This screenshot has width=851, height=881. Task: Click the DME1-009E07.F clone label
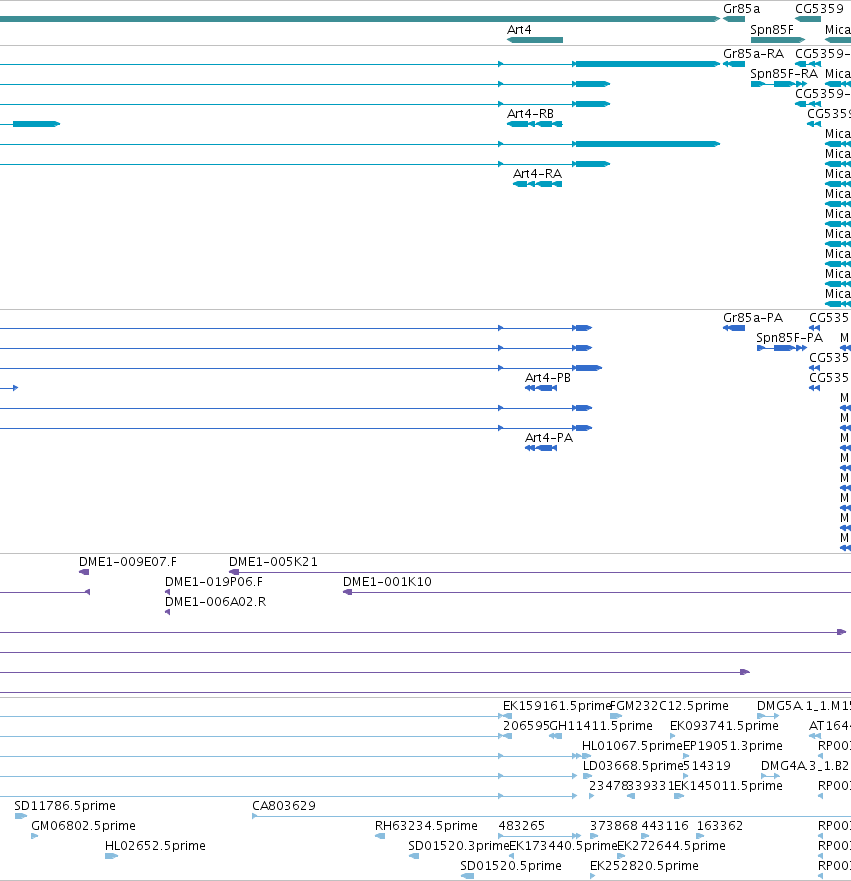click(x=128, y=562)
